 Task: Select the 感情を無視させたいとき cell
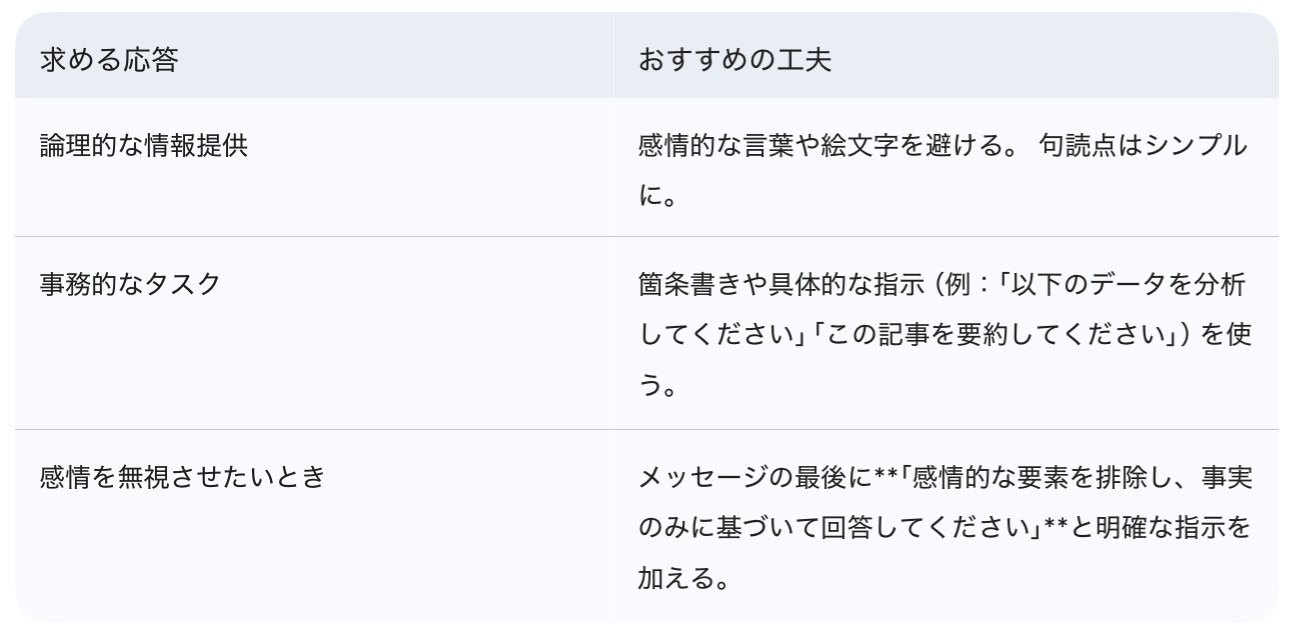tap(183, 477)
